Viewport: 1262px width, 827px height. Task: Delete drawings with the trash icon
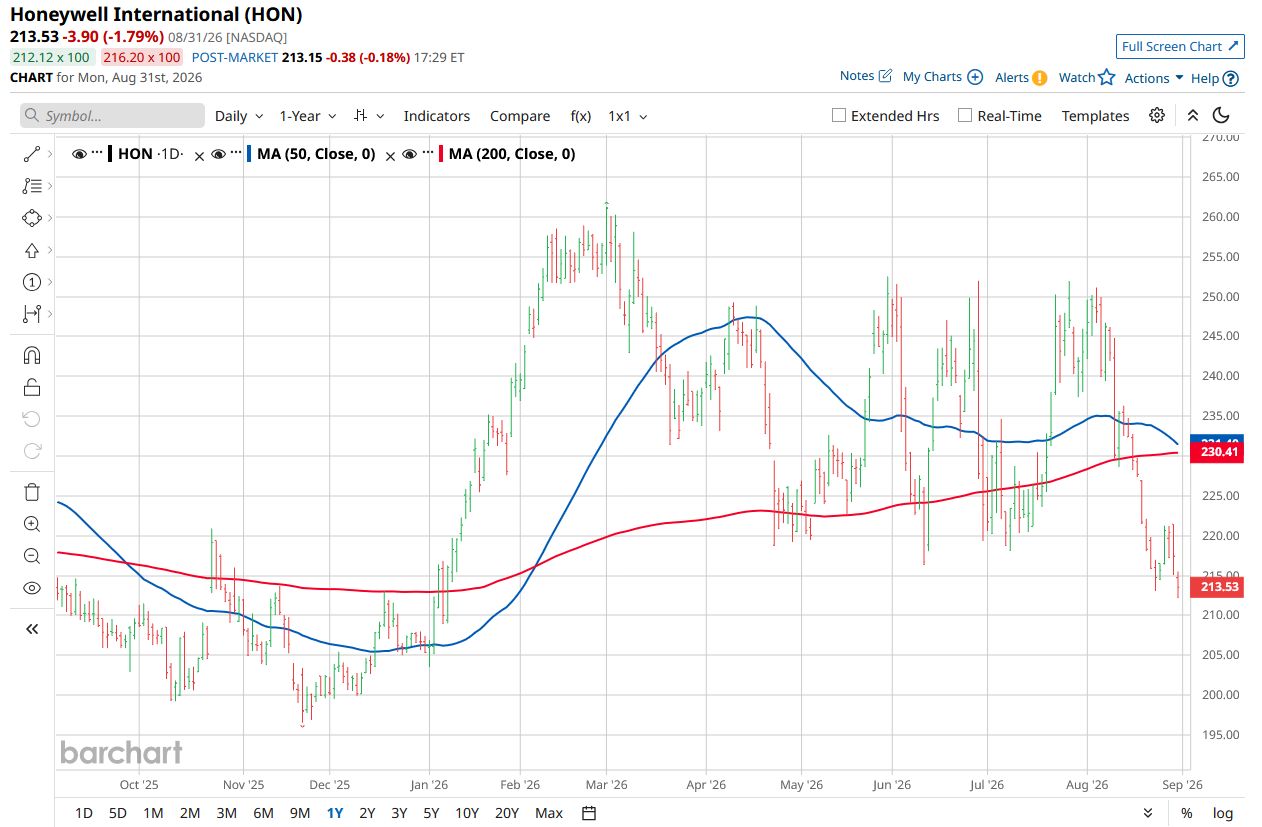coord(31,491)
